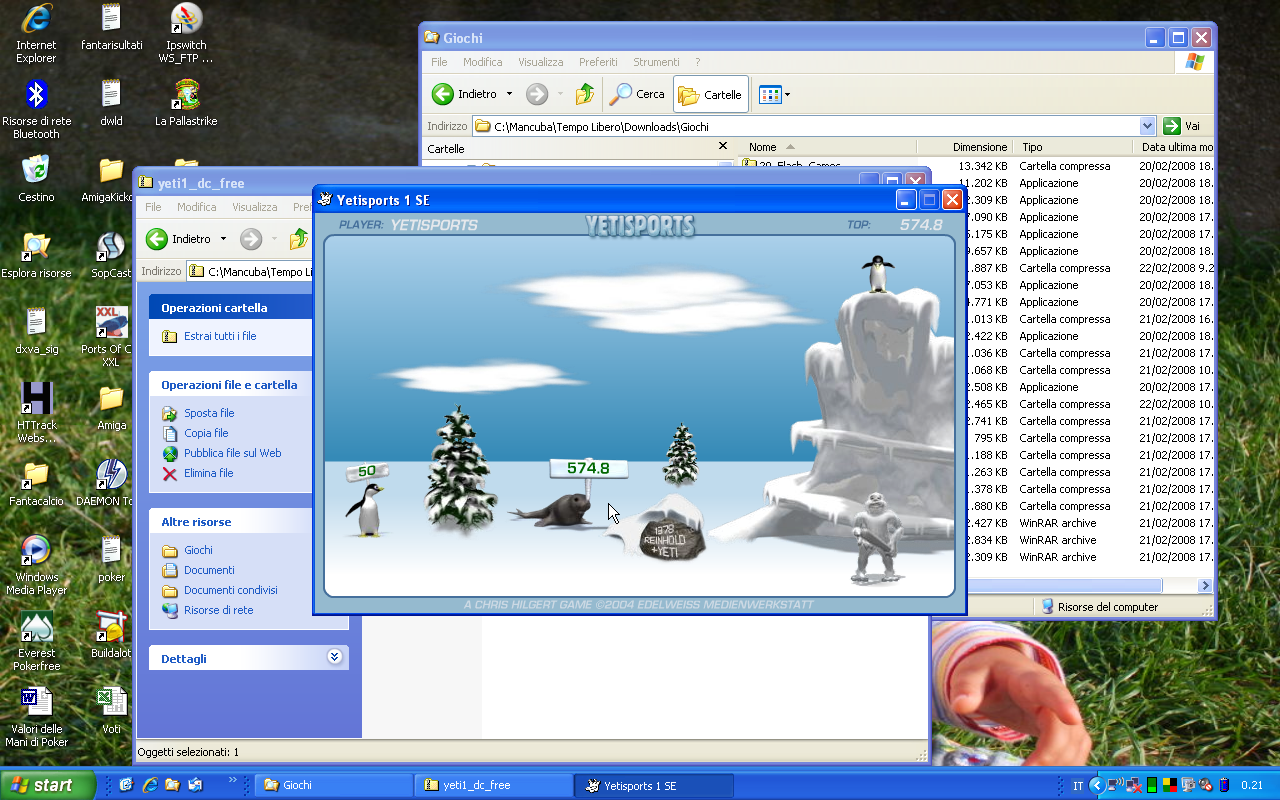Select the poker text file on desktop
This screenshot has width=1280, height=800.
(x=111, y=559)
